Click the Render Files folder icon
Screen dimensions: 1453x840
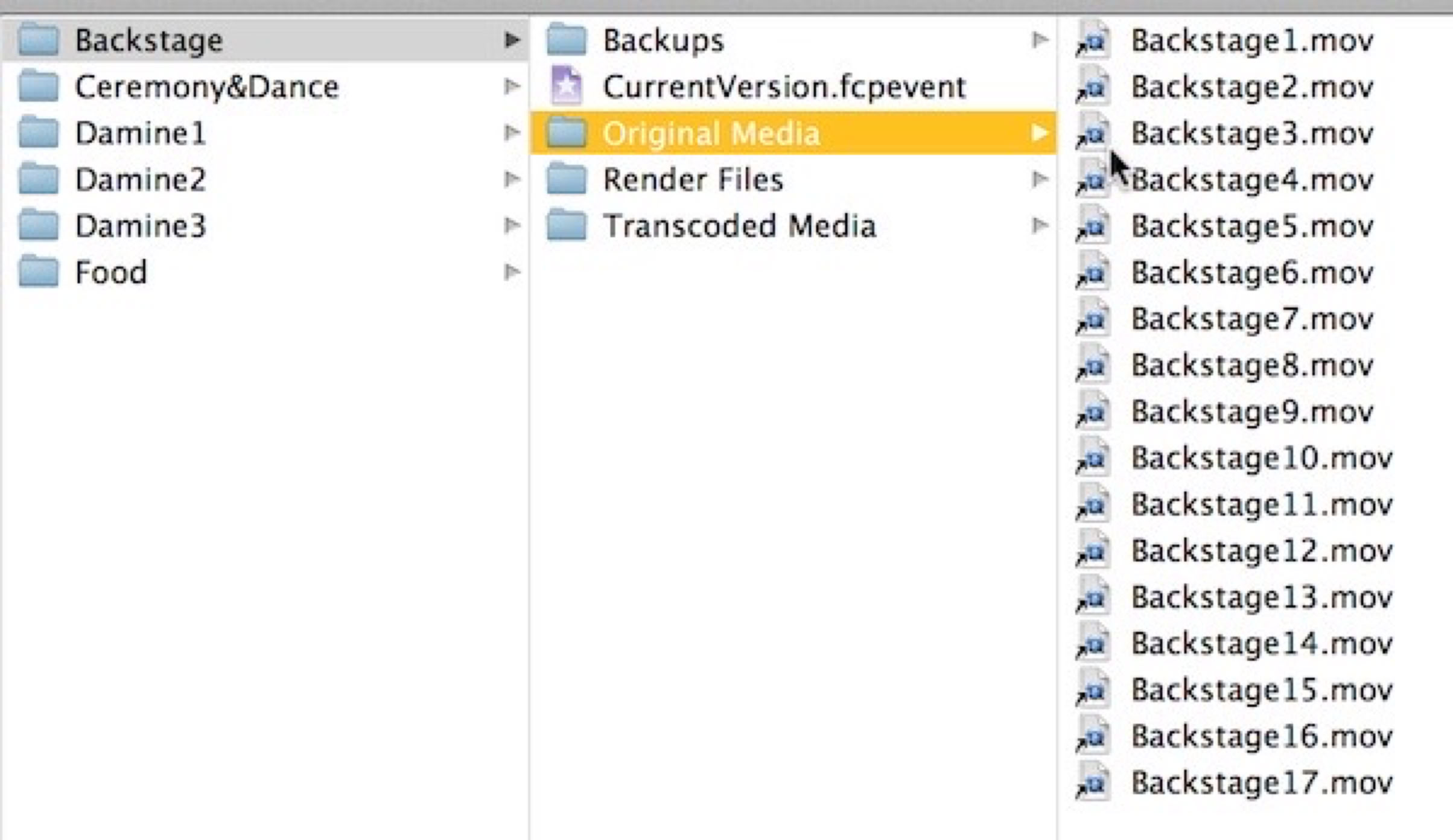pos(566,179)
